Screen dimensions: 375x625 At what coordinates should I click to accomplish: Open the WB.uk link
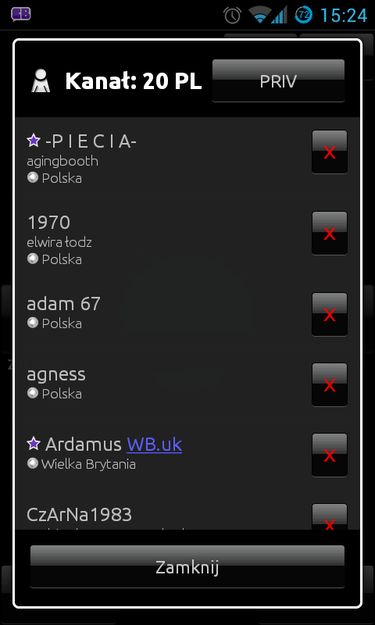155,444
